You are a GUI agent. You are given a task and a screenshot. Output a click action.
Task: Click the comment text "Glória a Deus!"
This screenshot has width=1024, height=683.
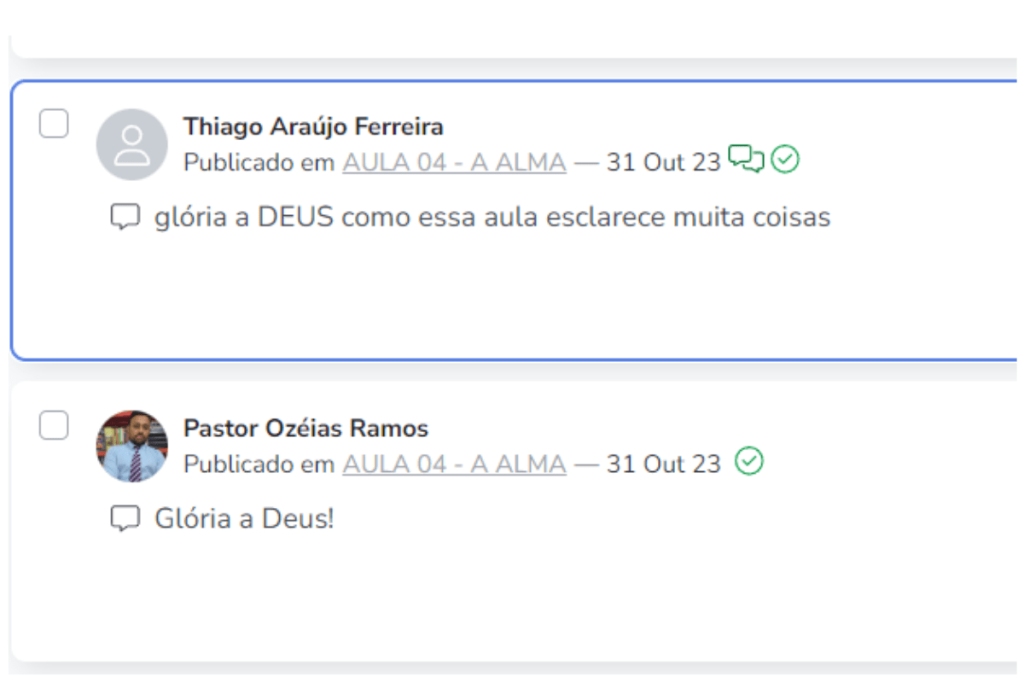pos(244,519)
